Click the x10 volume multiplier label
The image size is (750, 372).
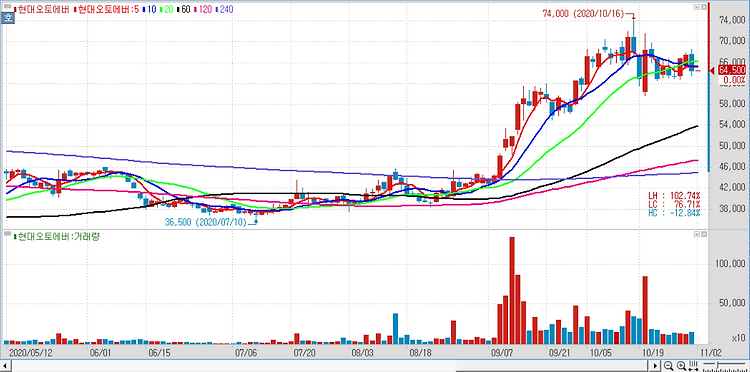739,338
